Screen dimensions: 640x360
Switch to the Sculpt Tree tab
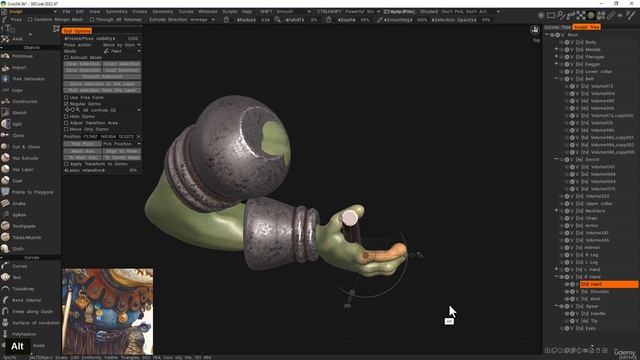click(586, 27)
